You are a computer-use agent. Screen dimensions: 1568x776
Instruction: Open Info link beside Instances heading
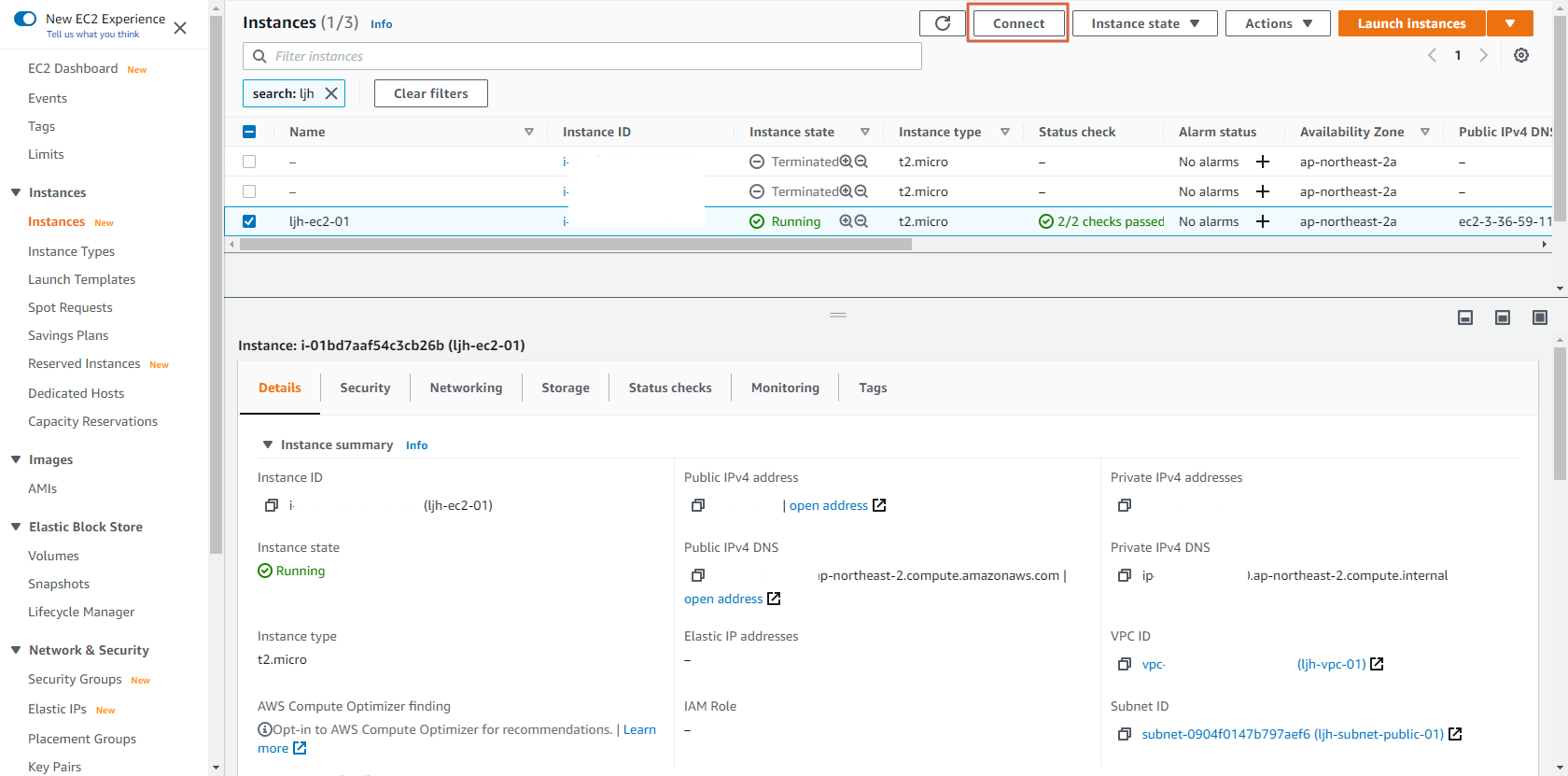coord(381,24)
